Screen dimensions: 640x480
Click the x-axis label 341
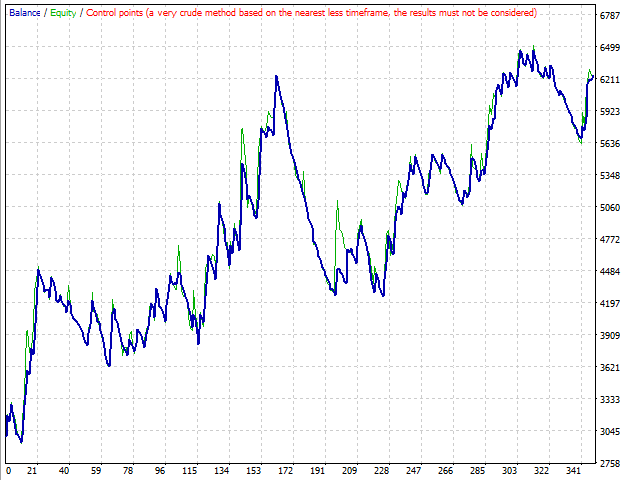(573, 471)
